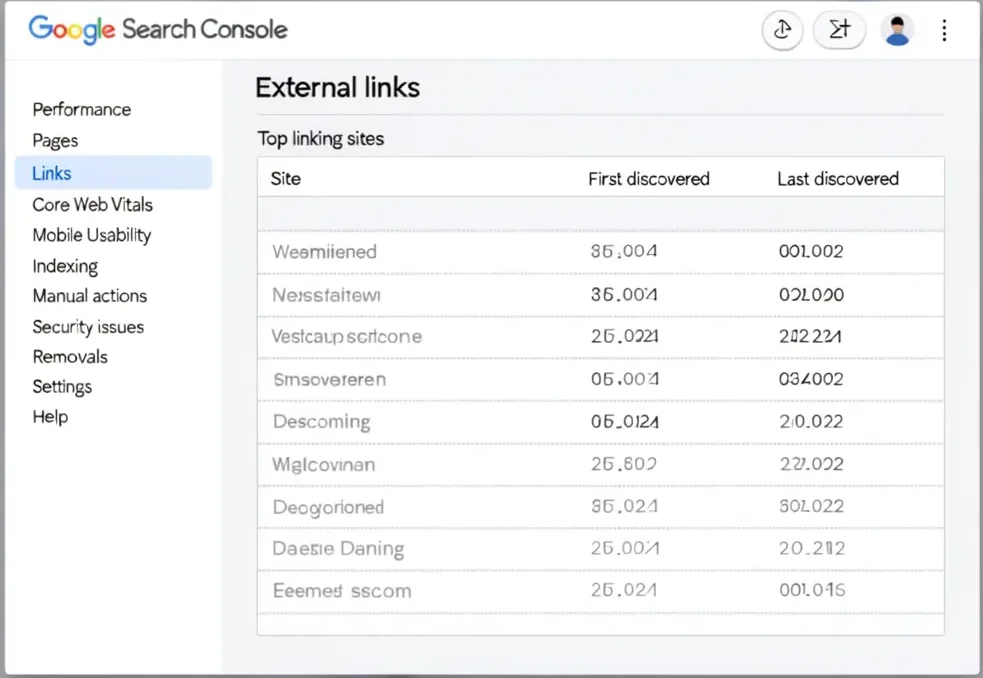Viewport: 983px width, 678px height.
Task: Click the Top linking sites title
Action: tap(320, 139)
